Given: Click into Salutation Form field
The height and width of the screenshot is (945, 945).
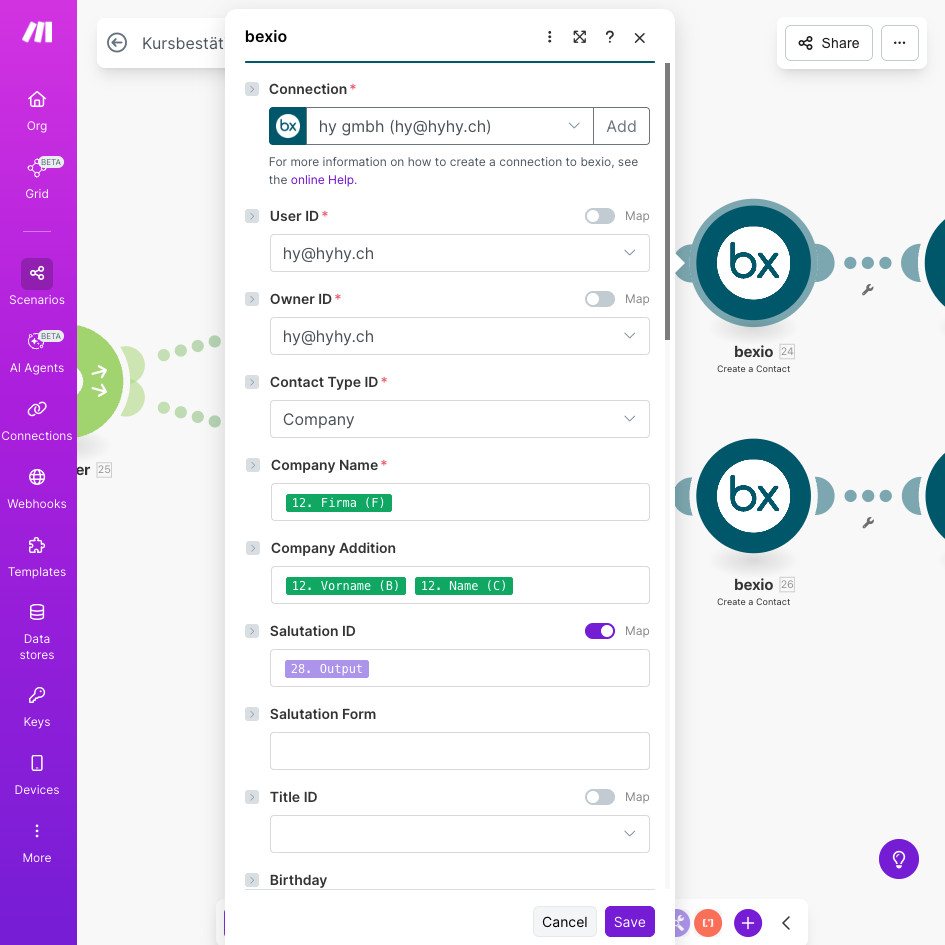Looking at the screenshot, I should coord(459,751).
